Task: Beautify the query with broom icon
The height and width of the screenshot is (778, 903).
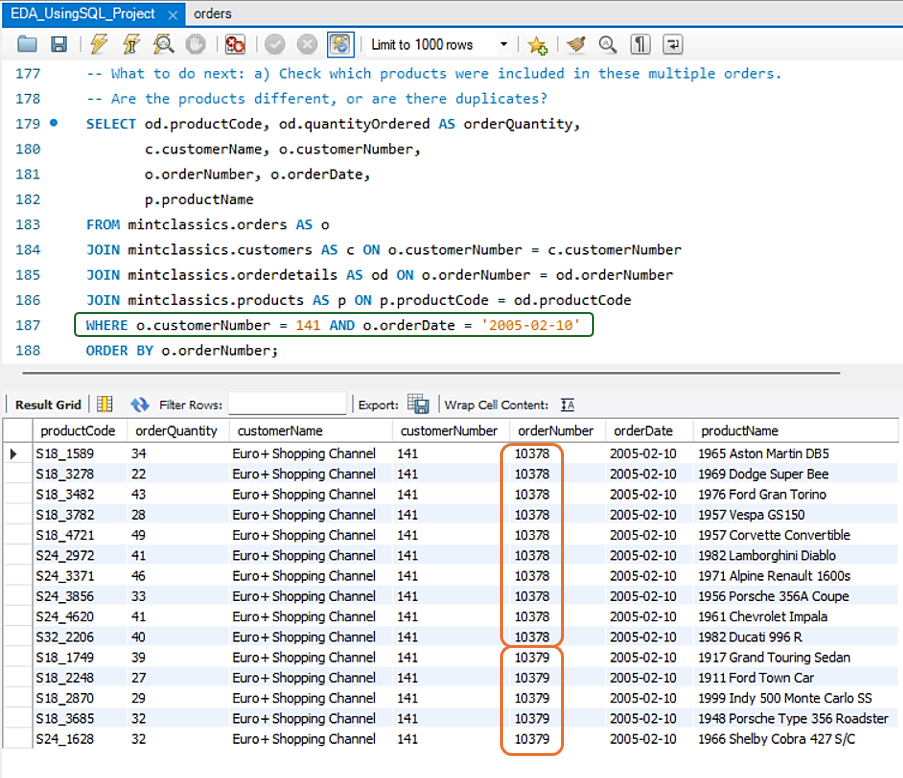Action: tap(575, 44)
